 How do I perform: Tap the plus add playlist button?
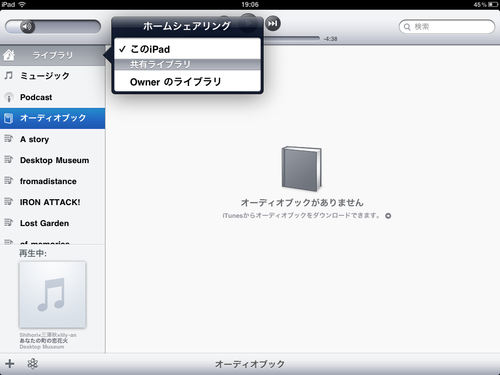pos(10,364)
